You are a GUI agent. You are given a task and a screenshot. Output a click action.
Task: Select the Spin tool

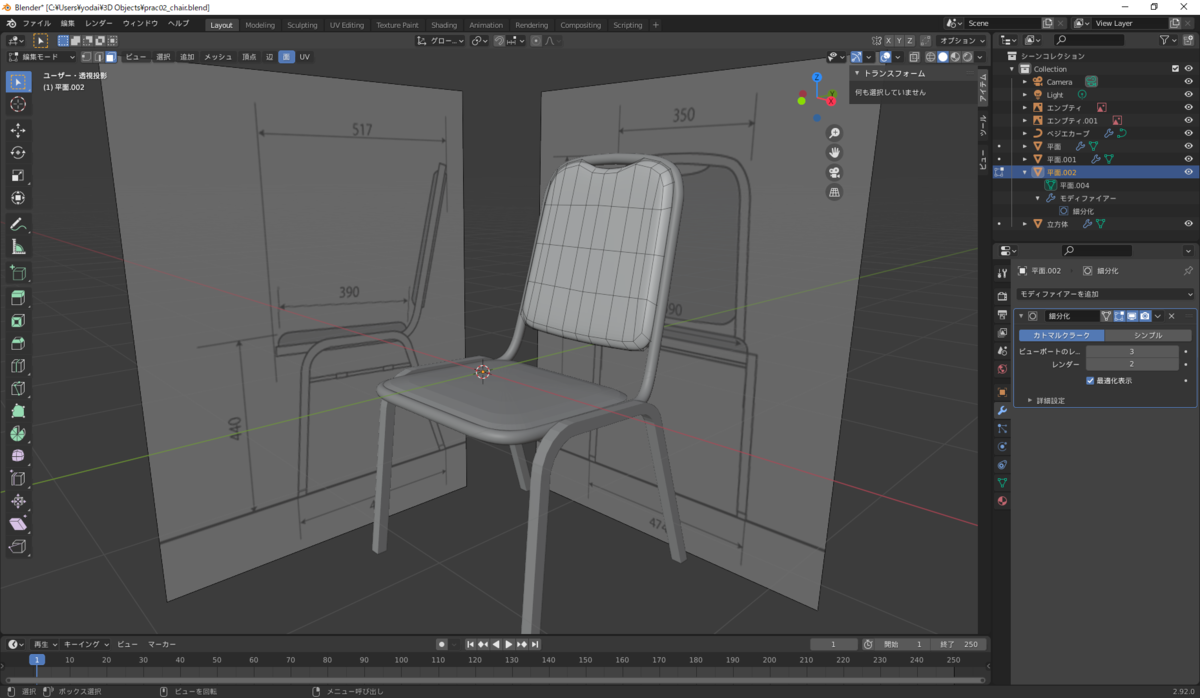pos(18,433)
